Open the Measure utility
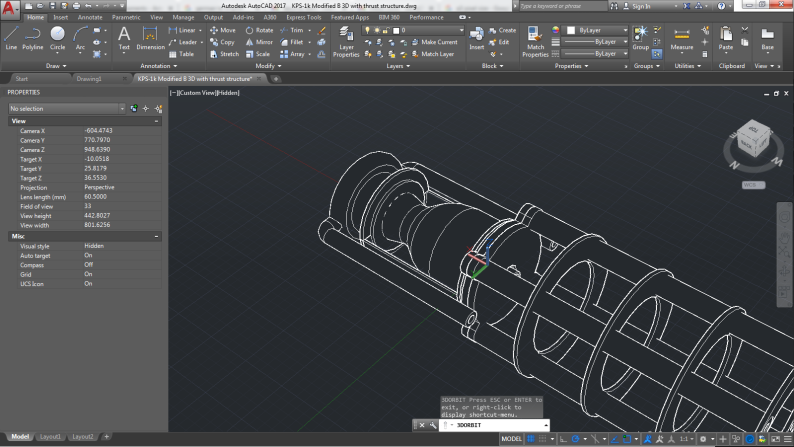 pyautogui.click(x=682, y=39)
